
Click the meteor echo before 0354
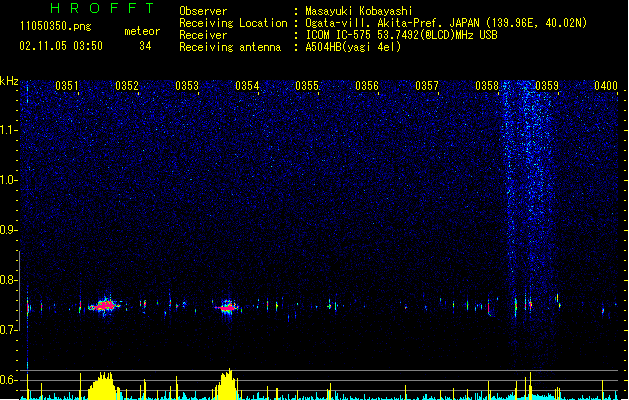227,307
